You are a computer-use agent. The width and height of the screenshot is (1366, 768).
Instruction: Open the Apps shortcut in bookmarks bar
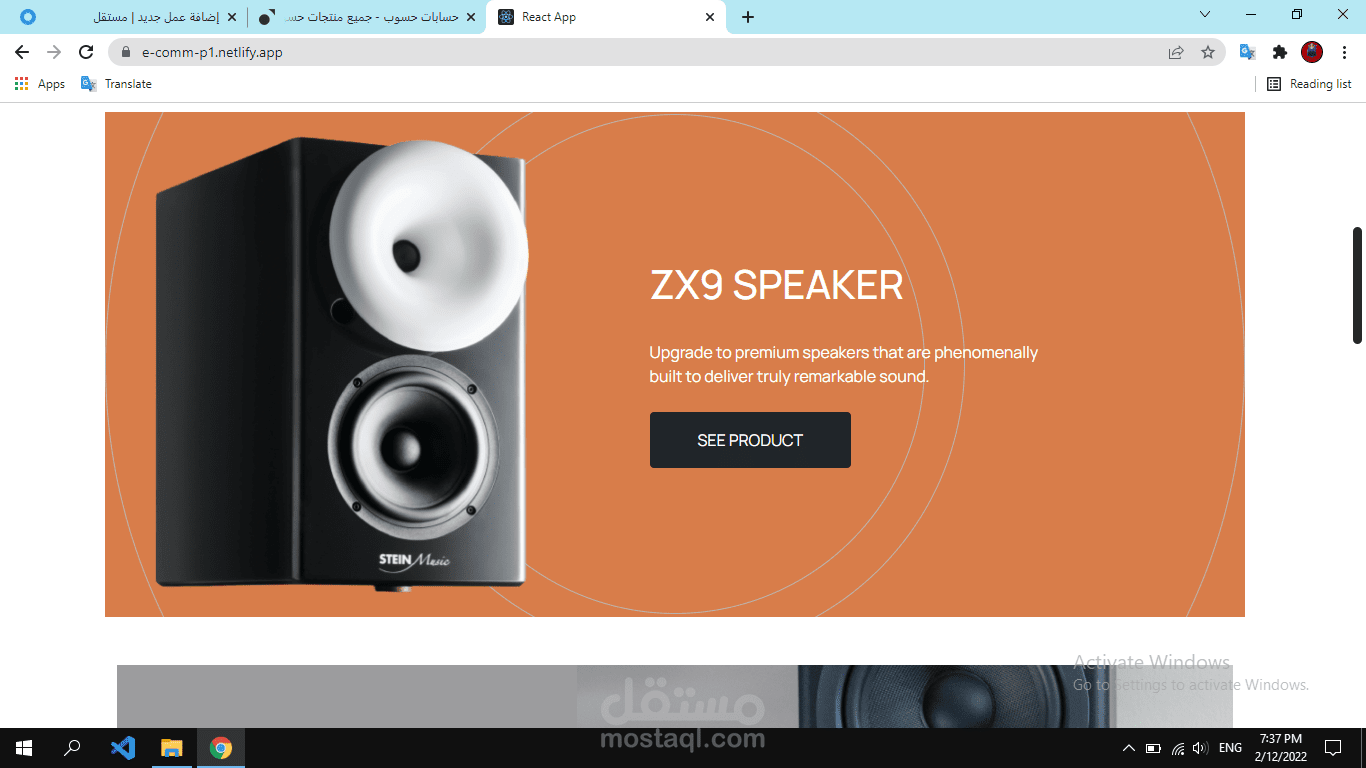tap(40, 84)
